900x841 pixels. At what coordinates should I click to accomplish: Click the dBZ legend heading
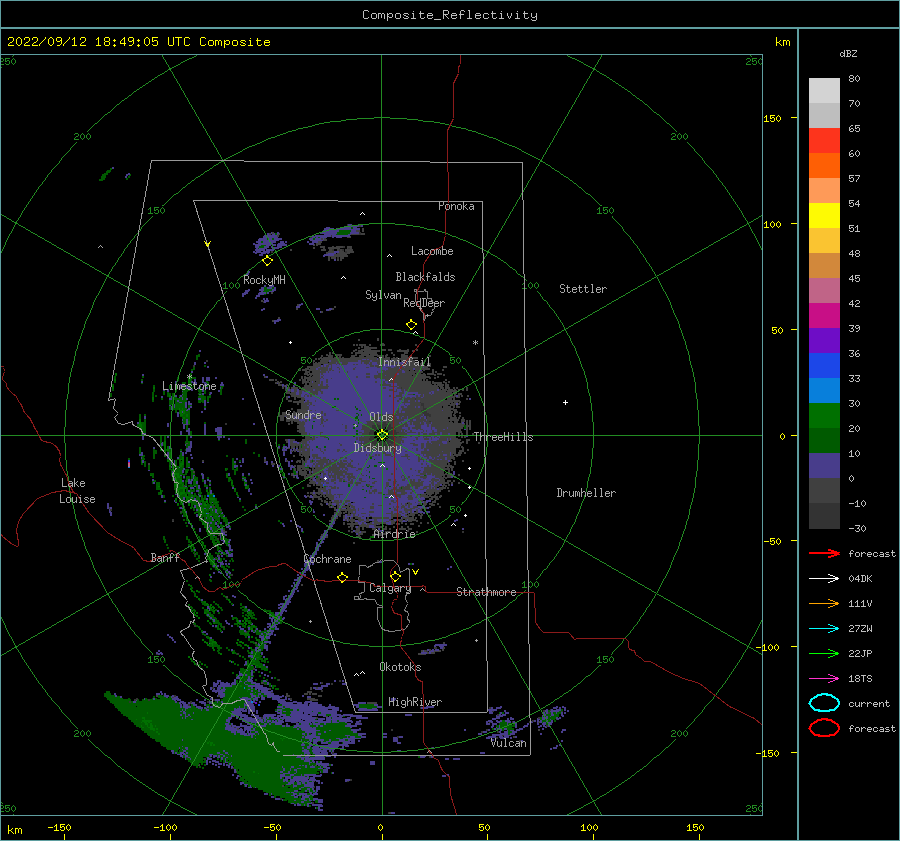pos(848,53)
